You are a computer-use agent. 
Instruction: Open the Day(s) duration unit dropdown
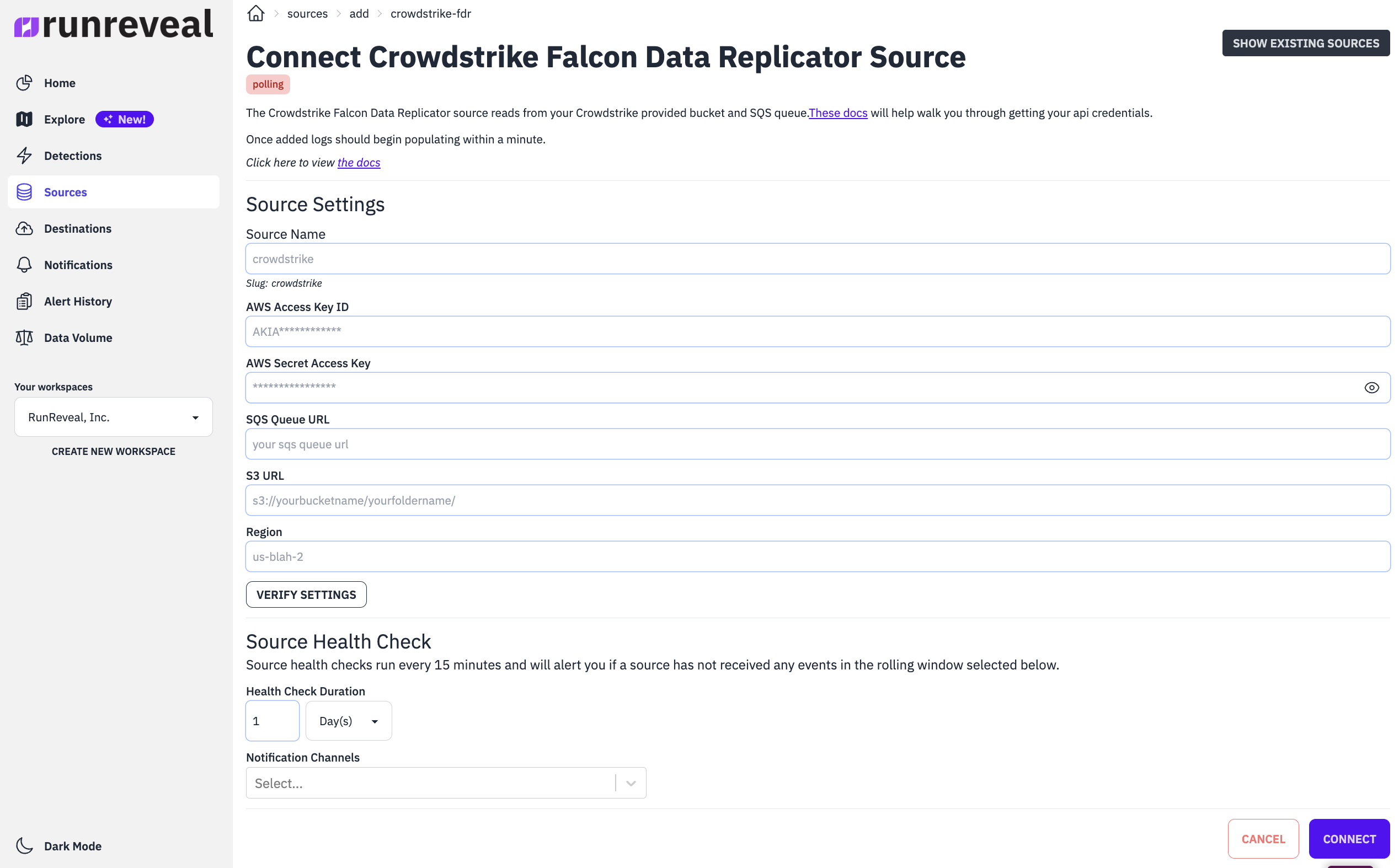click(349, 721)
